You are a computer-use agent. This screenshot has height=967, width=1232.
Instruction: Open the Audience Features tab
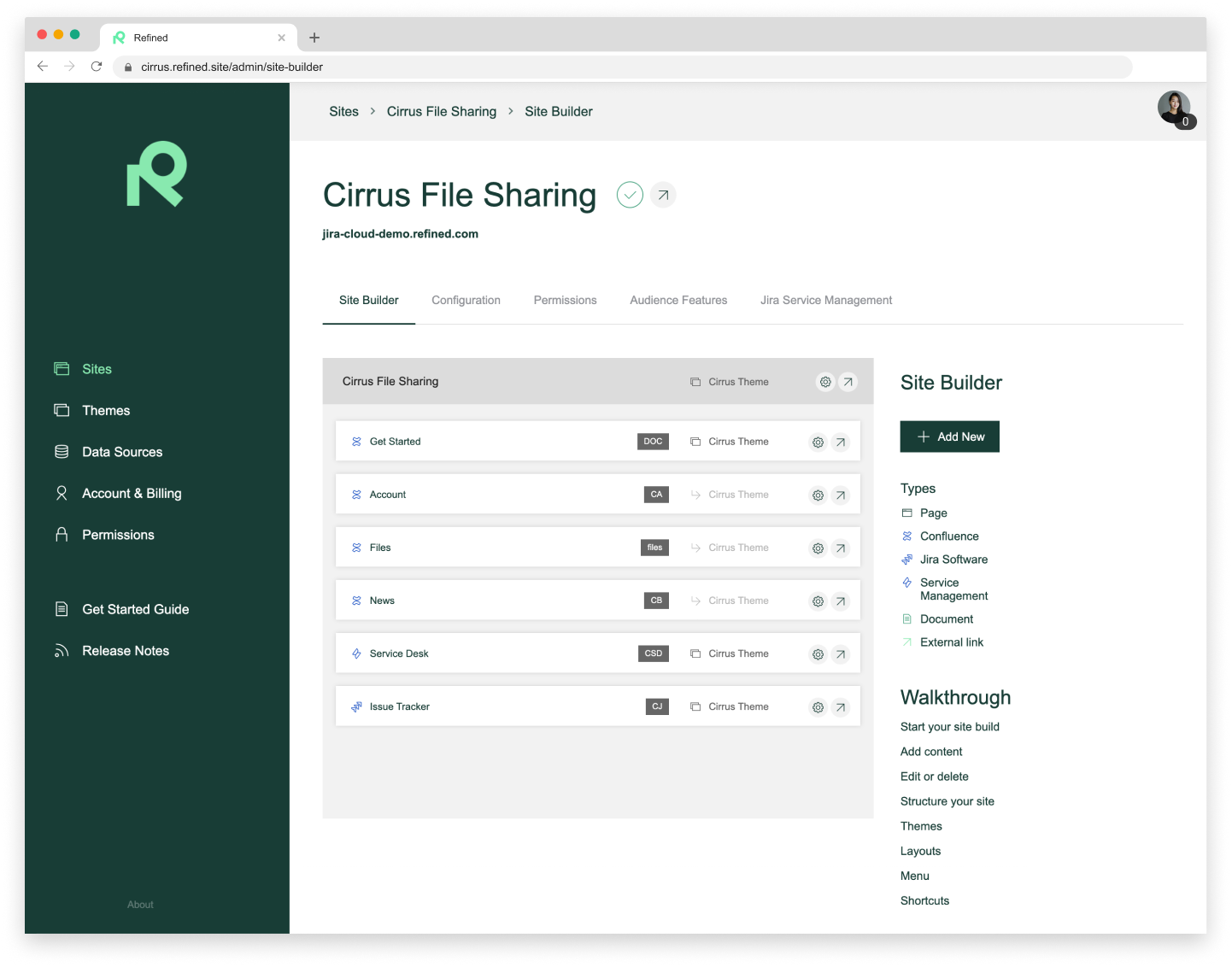(x=678, y=300)
